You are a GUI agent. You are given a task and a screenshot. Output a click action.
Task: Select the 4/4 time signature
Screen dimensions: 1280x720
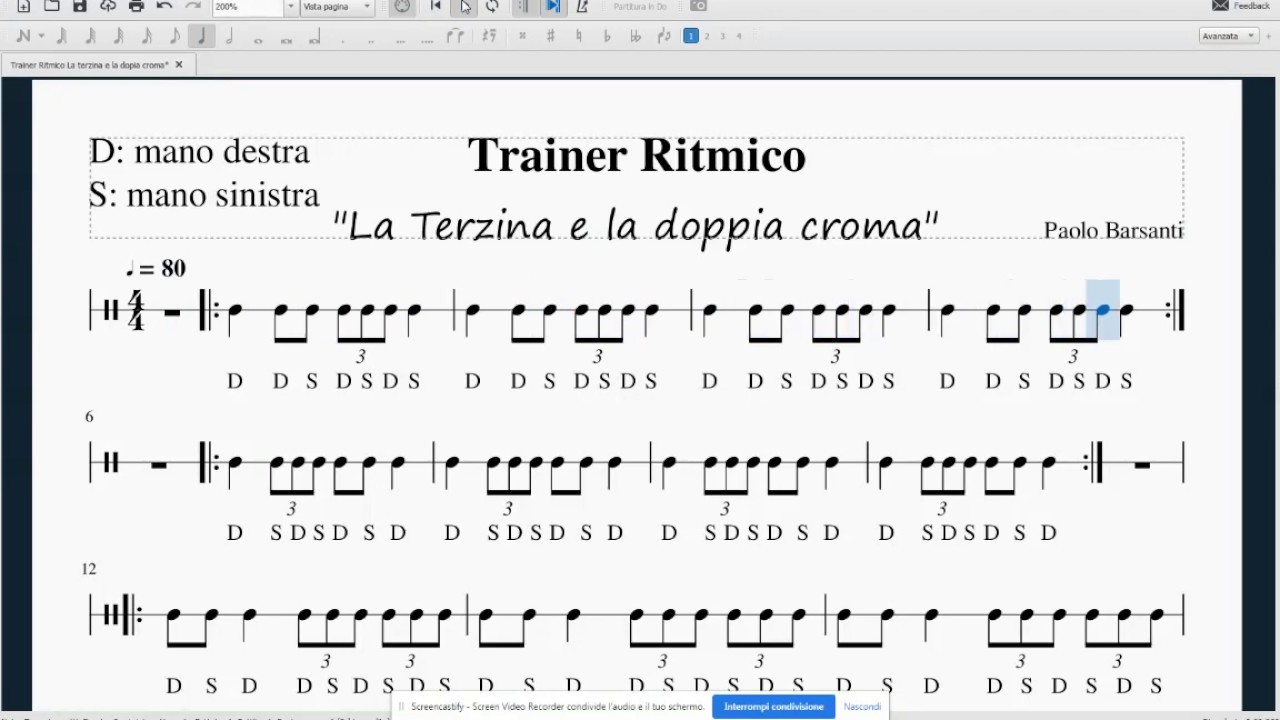click(x=136, y=311)
